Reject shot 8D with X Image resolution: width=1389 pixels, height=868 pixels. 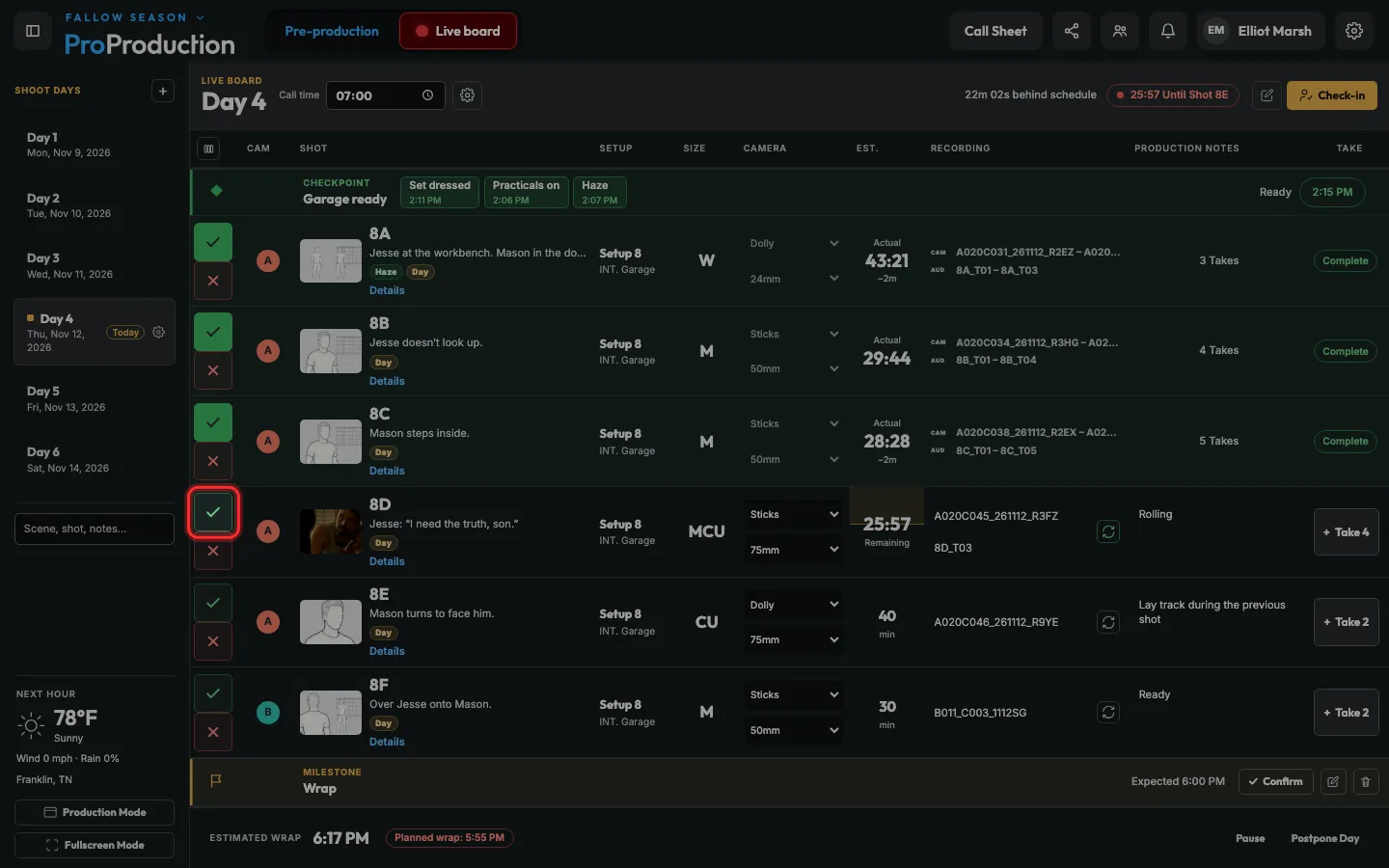[x=213, y=551]
